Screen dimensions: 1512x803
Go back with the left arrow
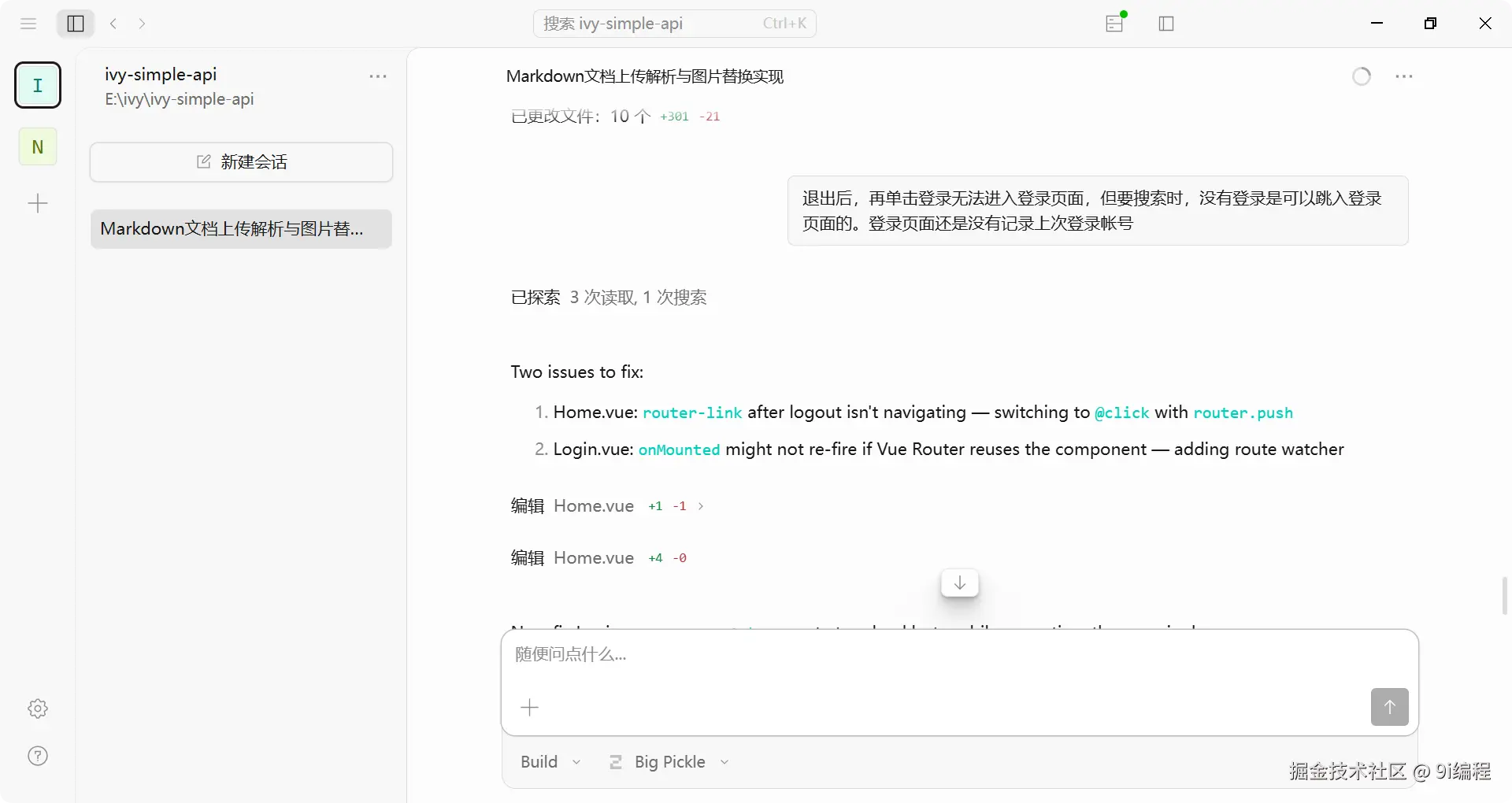[113, 24]
